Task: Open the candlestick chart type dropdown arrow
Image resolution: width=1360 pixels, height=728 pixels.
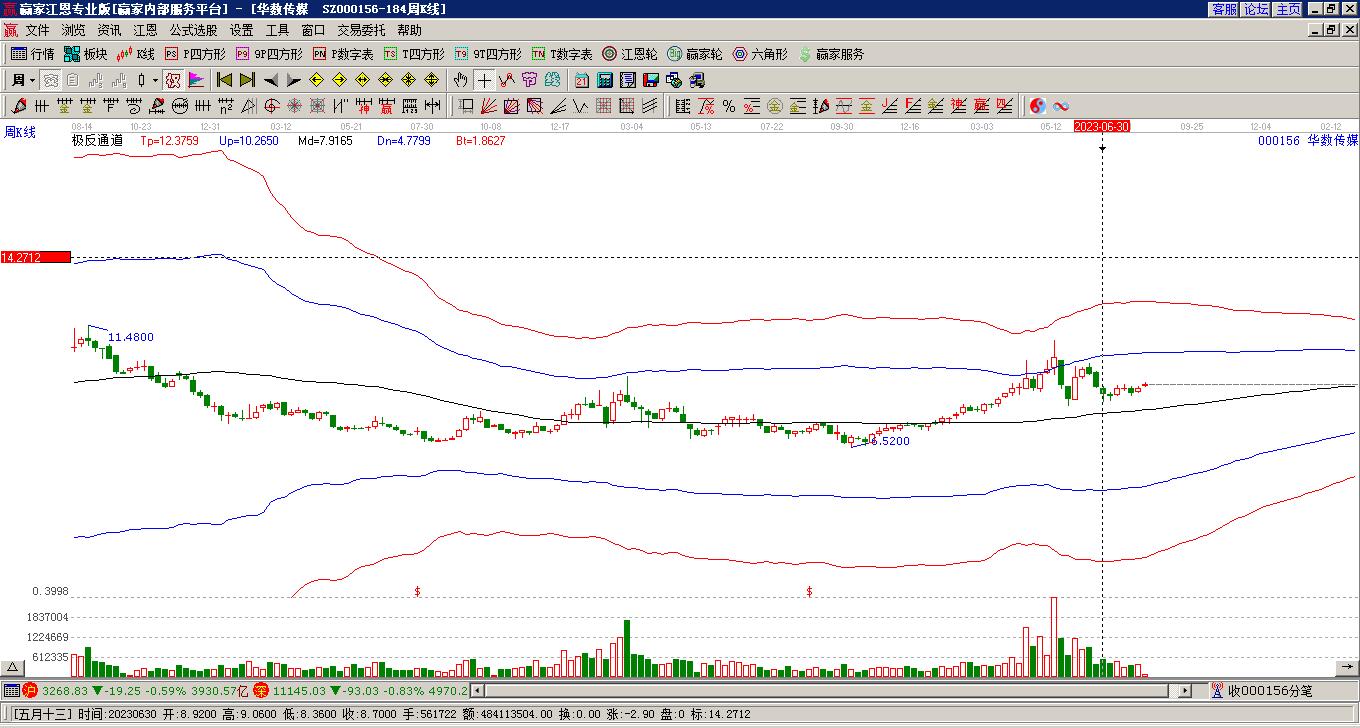Action: pos(154,80)
